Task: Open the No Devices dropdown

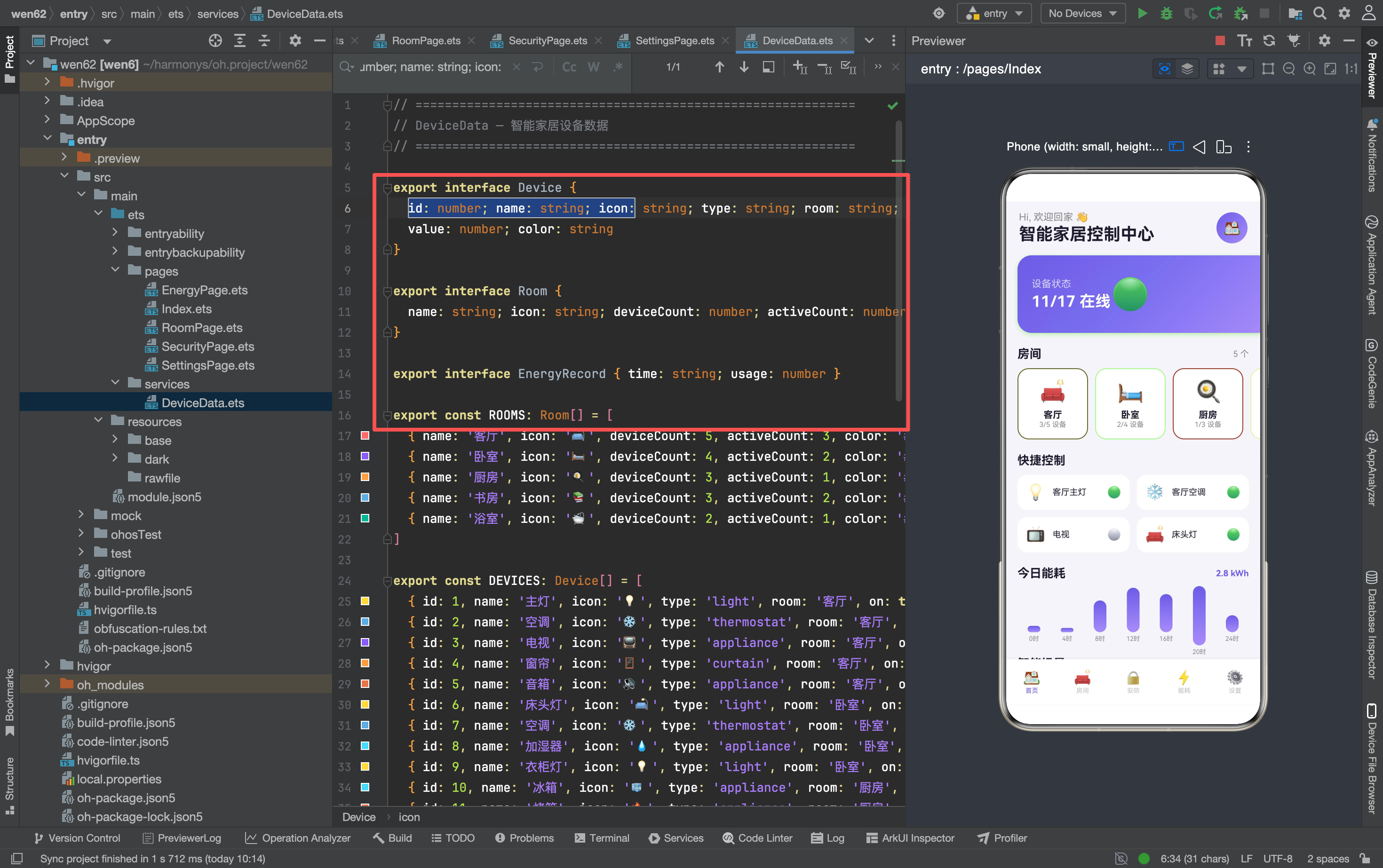Action: (1082, 13)
